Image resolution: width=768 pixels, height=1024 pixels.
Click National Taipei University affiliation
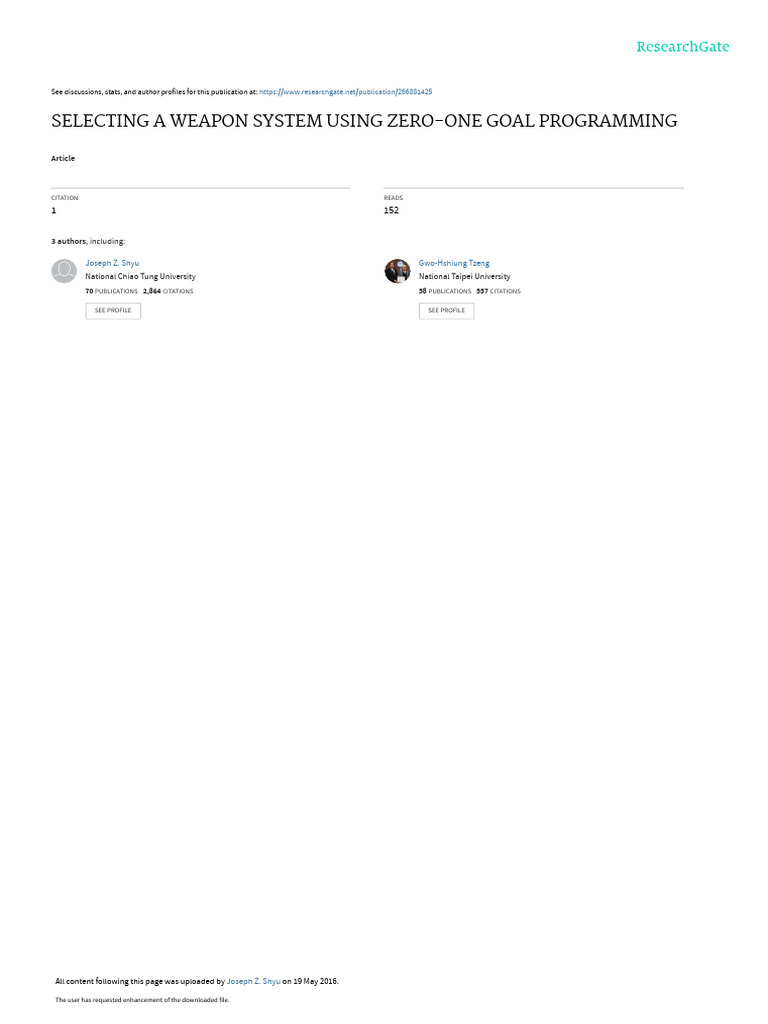click(x=464, y=276)
